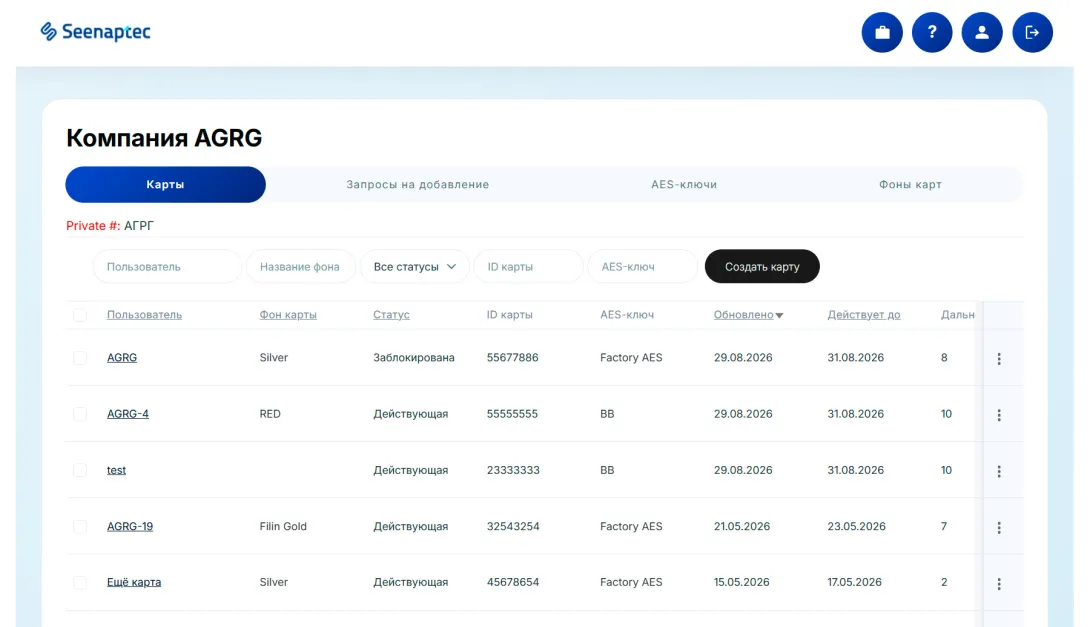Open the three-dot menu for the AGRG-19 row
1090x627 pixels.
point(999,528)
